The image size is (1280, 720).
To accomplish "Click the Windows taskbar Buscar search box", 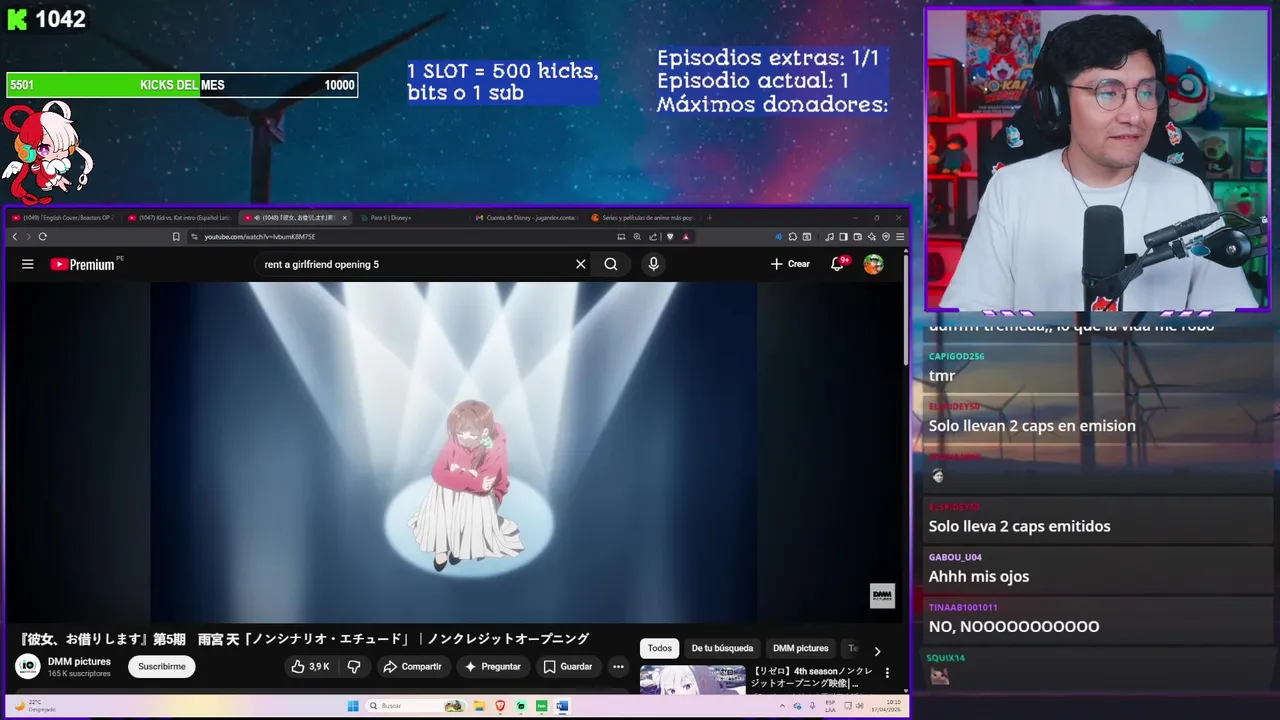I will [x=415, y=706].
